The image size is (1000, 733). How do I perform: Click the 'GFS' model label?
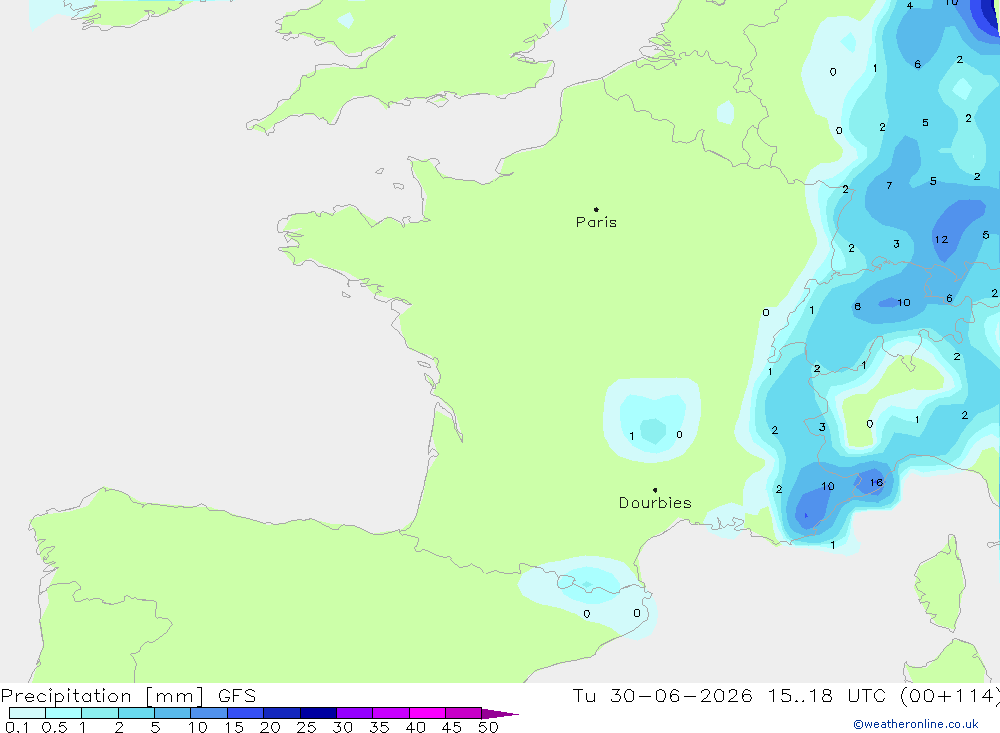tap(237, 696)
